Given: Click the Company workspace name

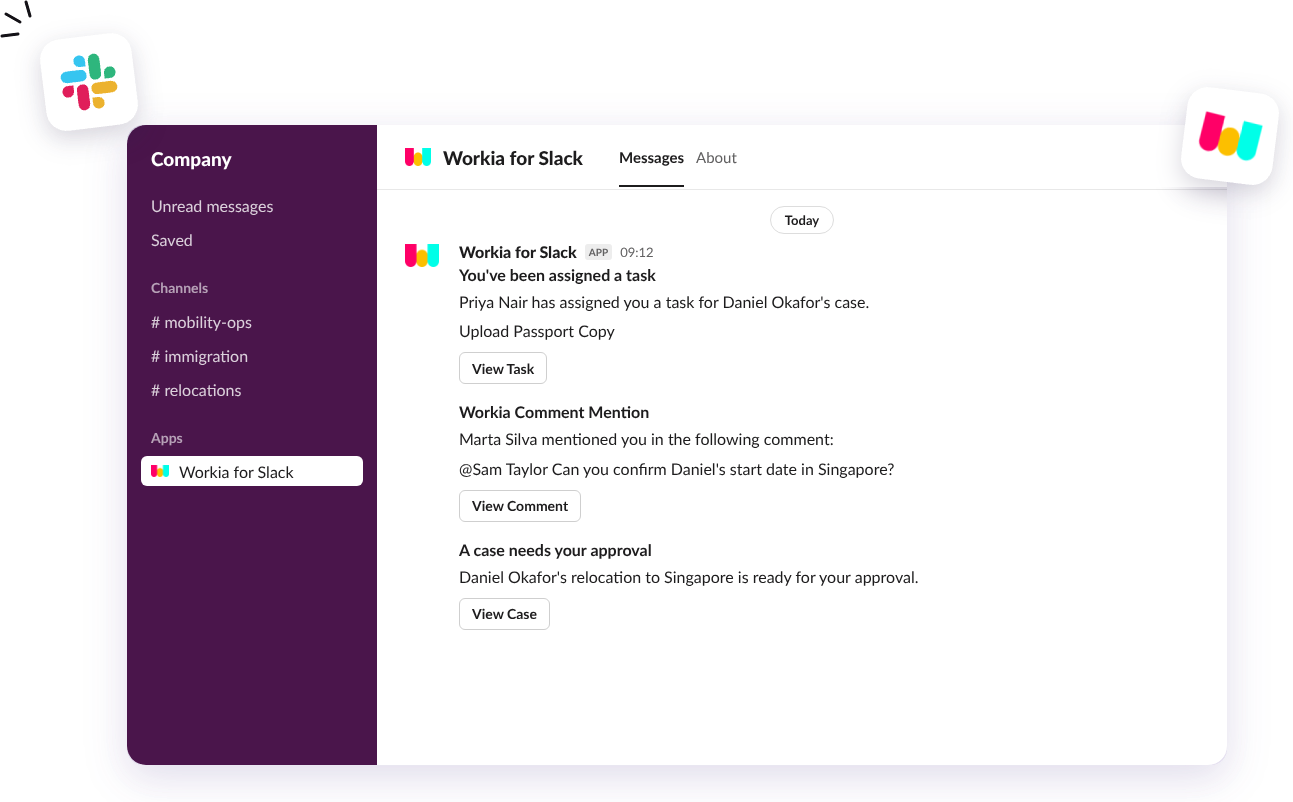Looking at the screenshot, I should 191,159.
